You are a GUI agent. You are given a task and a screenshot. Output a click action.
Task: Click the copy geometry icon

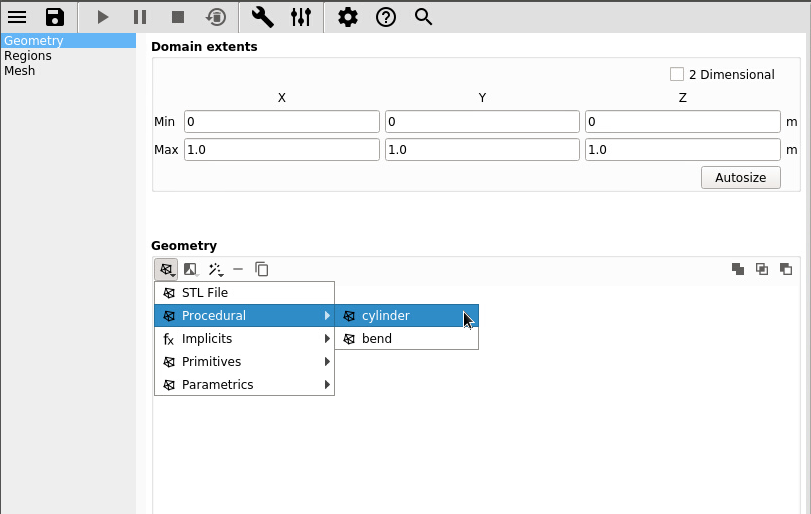tap(262, 269)
